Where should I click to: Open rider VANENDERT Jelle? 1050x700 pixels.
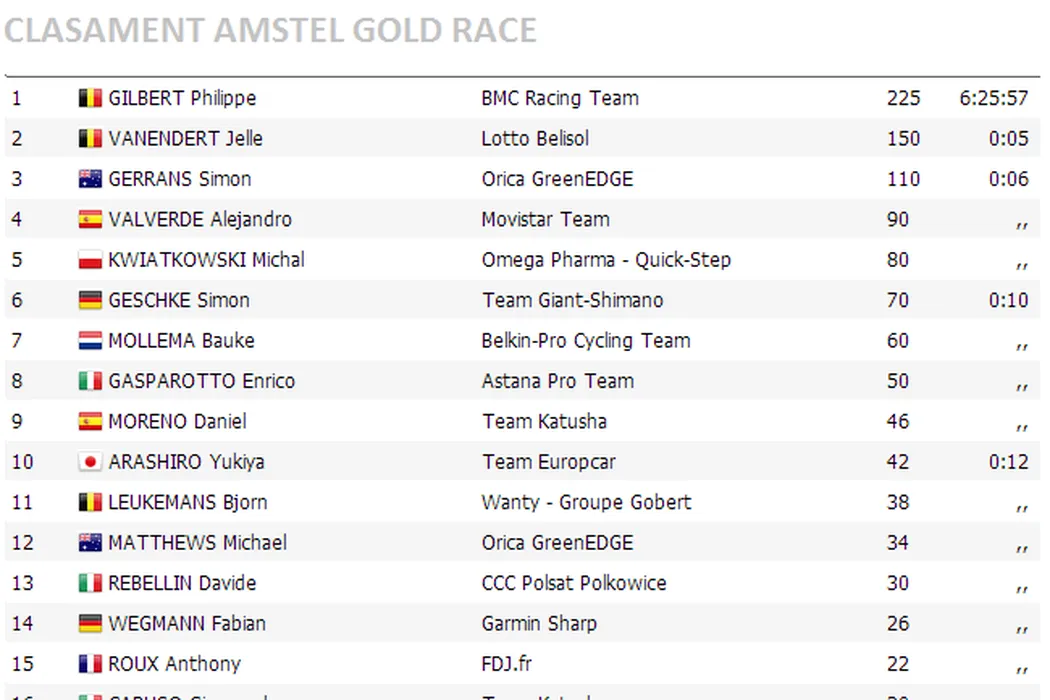click(185, 138)
